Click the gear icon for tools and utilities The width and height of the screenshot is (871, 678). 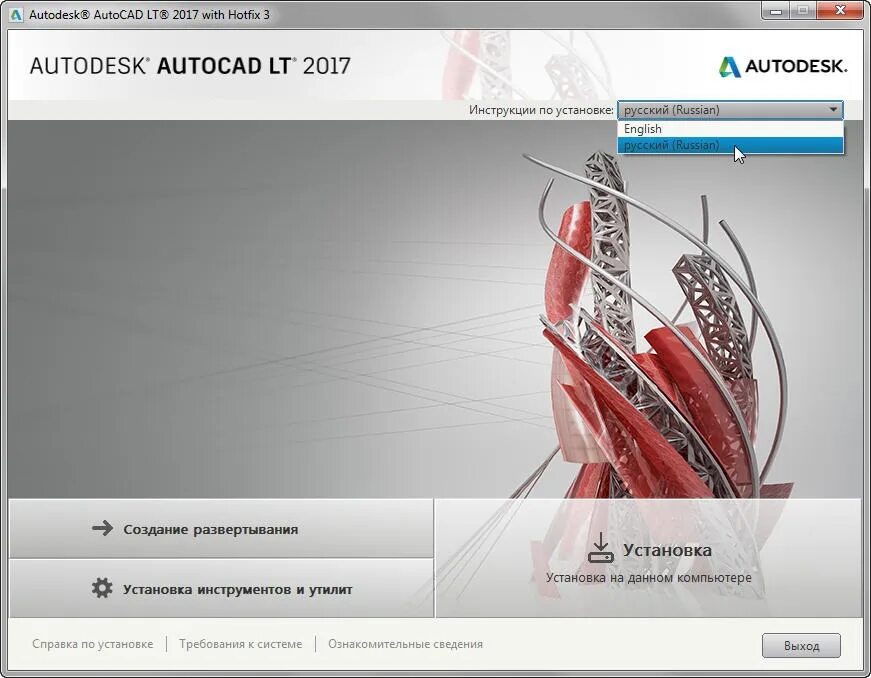[102, 588]
